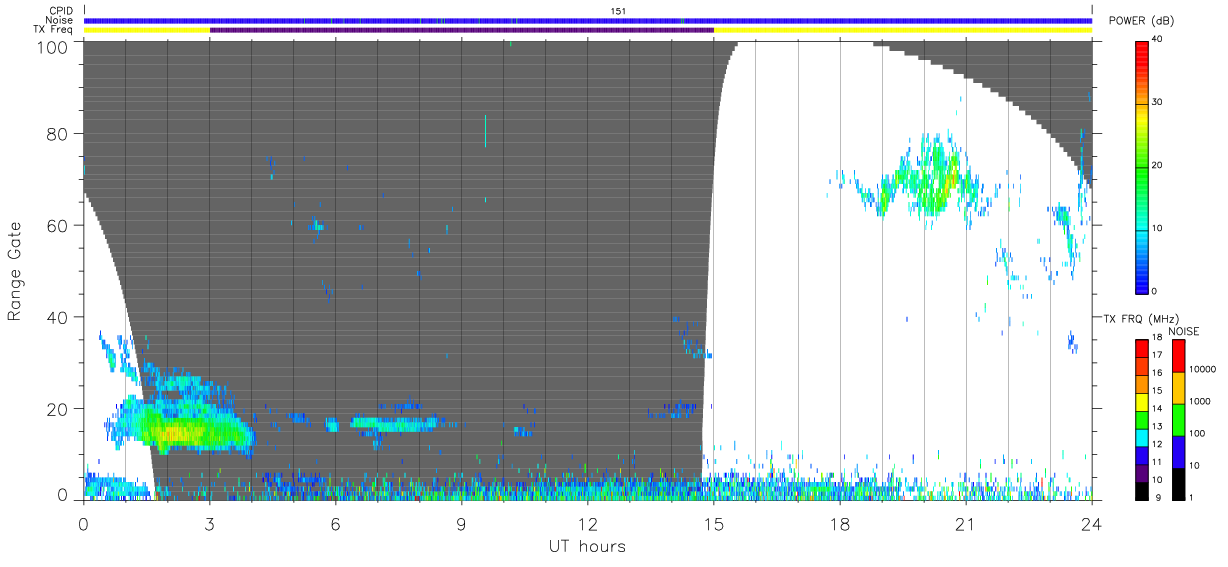Click the UT hours axis title
The height and width of the screenshot is (567, 1228).
point(587,547)
